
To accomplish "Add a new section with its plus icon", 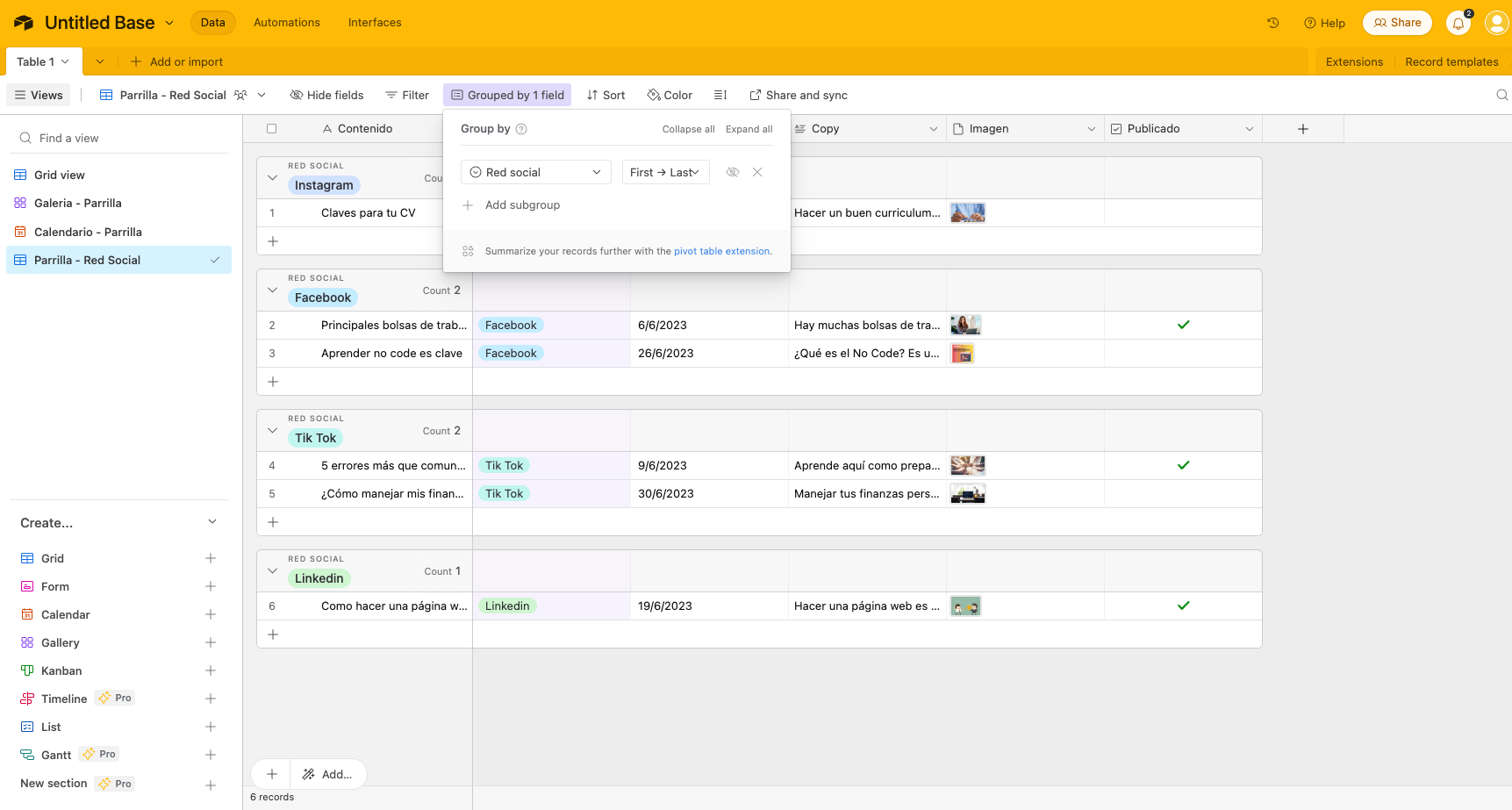I will (x=211, y=785).
